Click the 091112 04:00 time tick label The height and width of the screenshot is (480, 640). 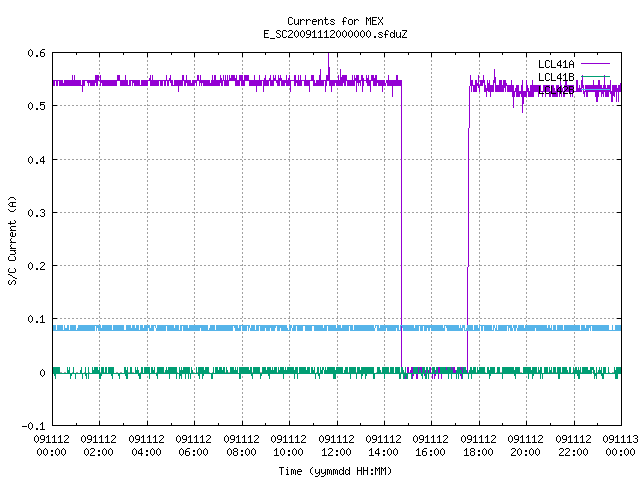[146, 446]
